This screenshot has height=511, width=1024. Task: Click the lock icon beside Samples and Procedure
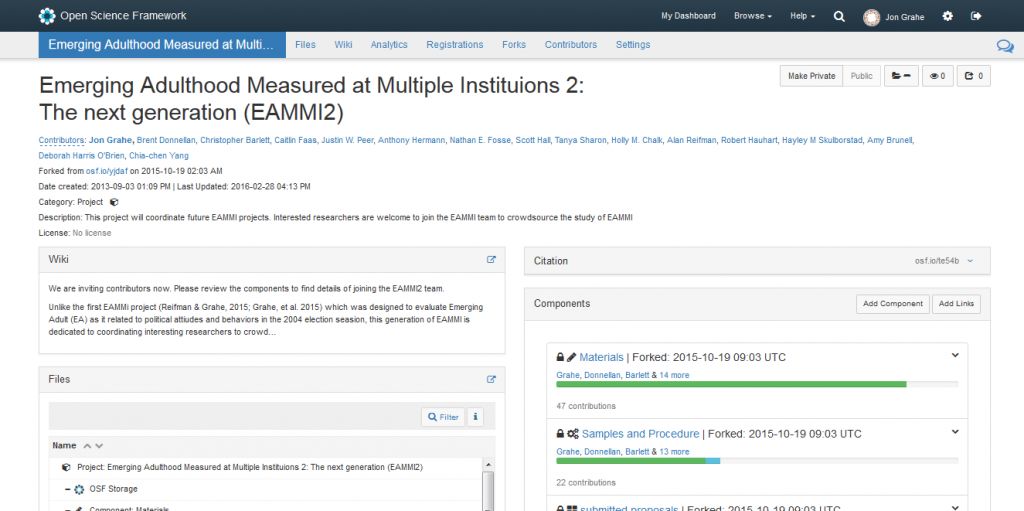(560, 434)
